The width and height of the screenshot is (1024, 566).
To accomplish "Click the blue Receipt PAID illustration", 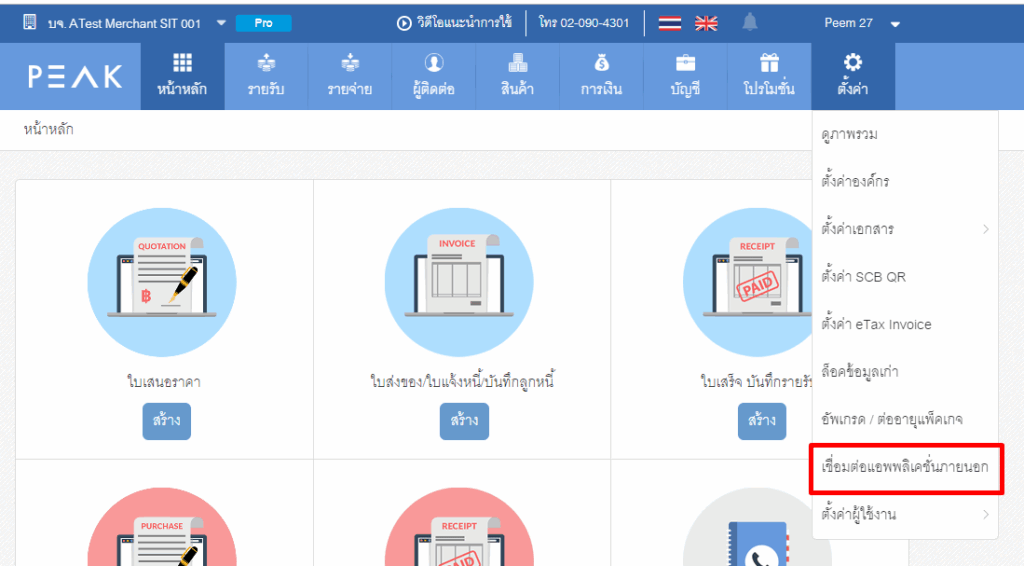I will (x=748, y=282).
